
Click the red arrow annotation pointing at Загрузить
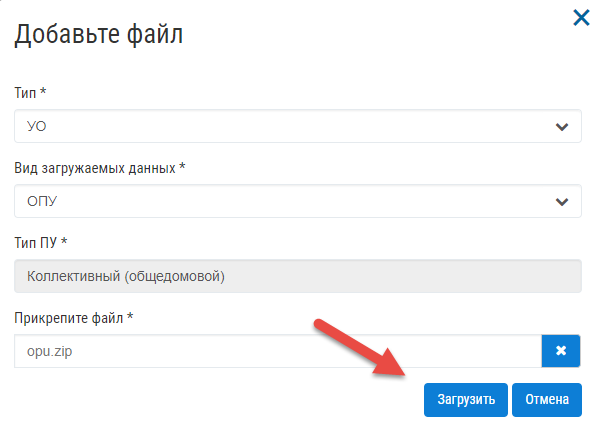[359, 347]
